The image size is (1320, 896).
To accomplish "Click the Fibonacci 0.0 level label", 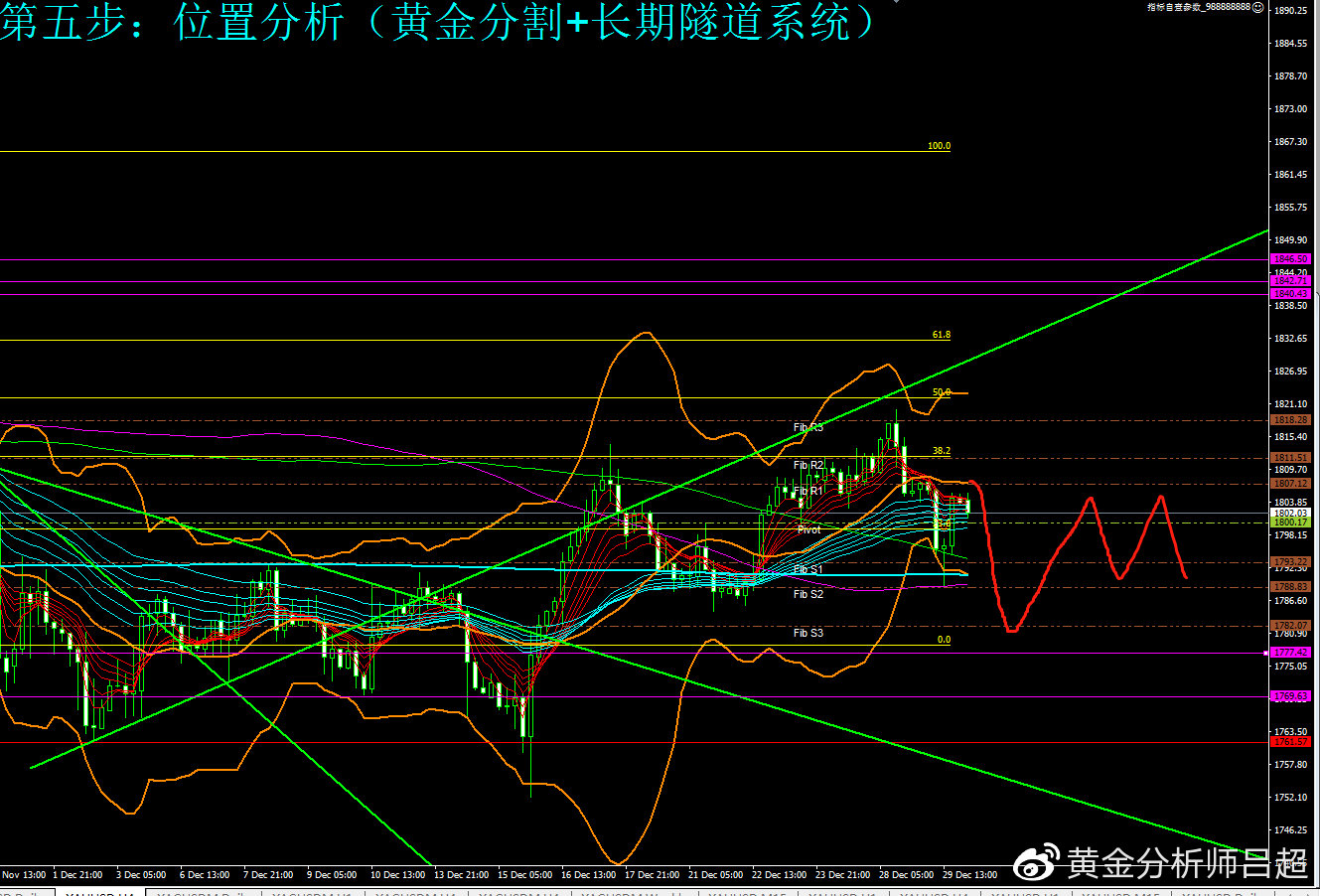I will click(944, 640).
